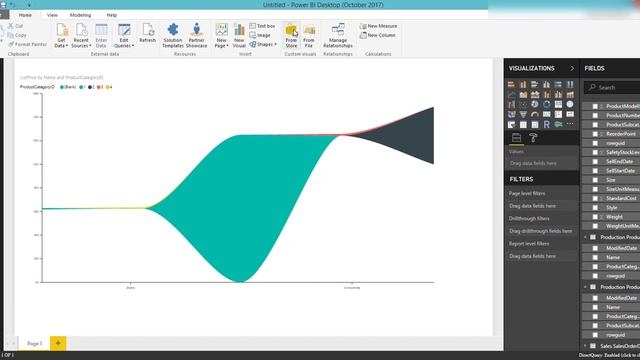The image size is (640, 360).
Task: Insert a New Visual
Action: (239, 36)
